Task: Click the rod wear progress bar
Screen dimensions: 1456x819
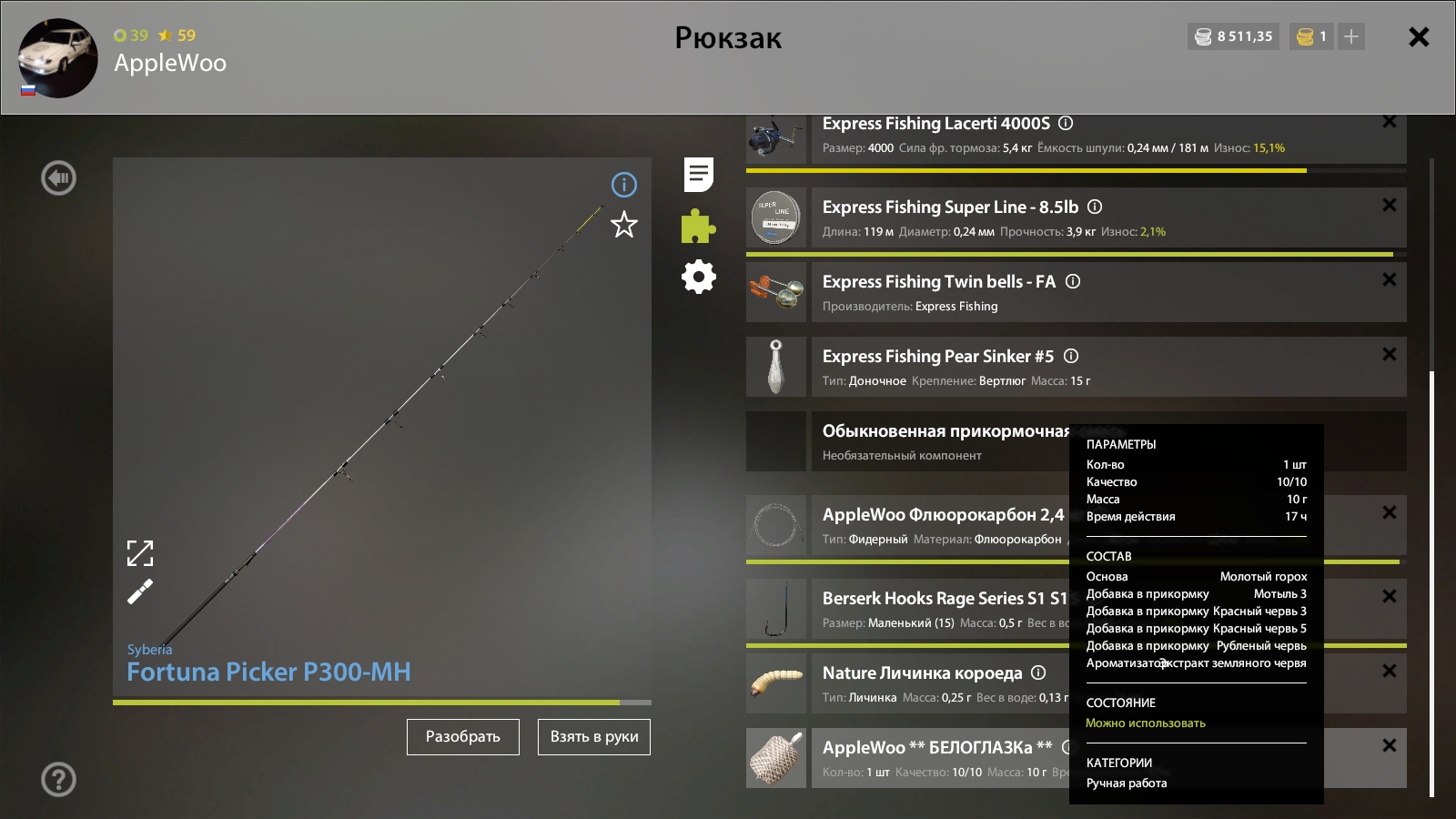Action: [x=381, y=703]
